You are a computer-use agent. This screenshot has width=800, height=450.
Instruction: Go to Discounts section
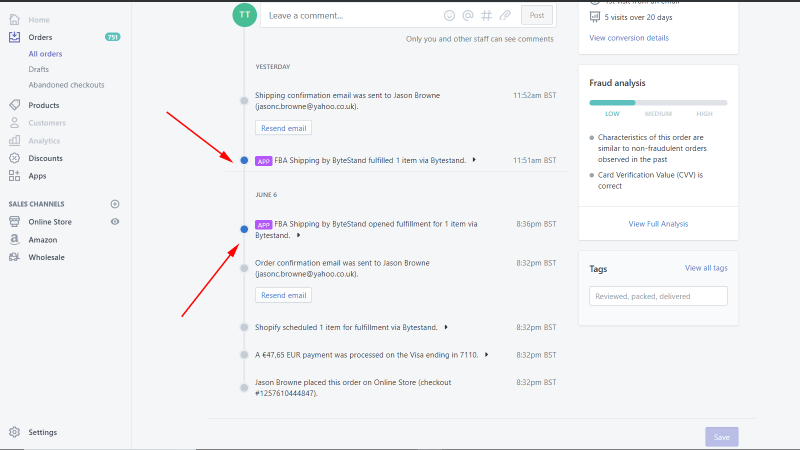tap(45, 158)
